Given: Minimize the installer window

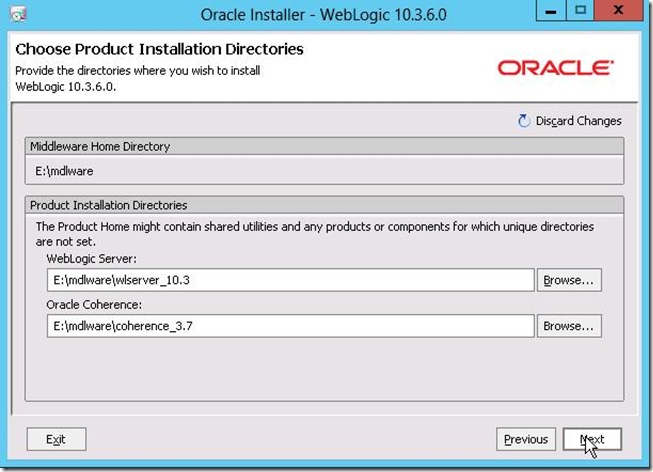Looking at the screenshot, I should point(551,10).
